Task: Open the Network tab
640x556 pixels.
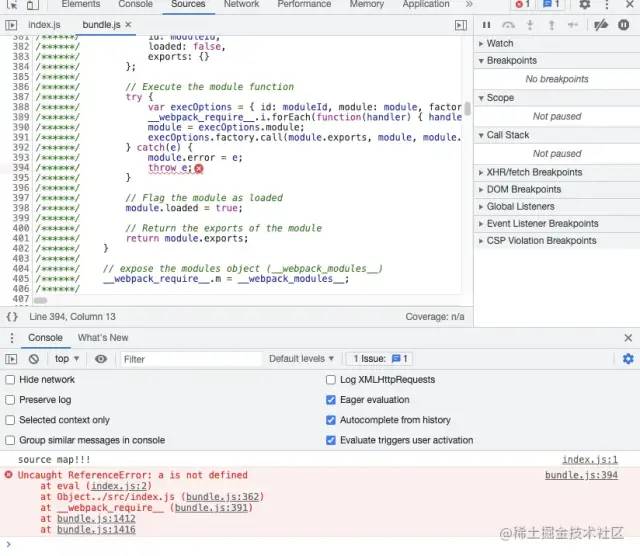Action: coord(241,4)
